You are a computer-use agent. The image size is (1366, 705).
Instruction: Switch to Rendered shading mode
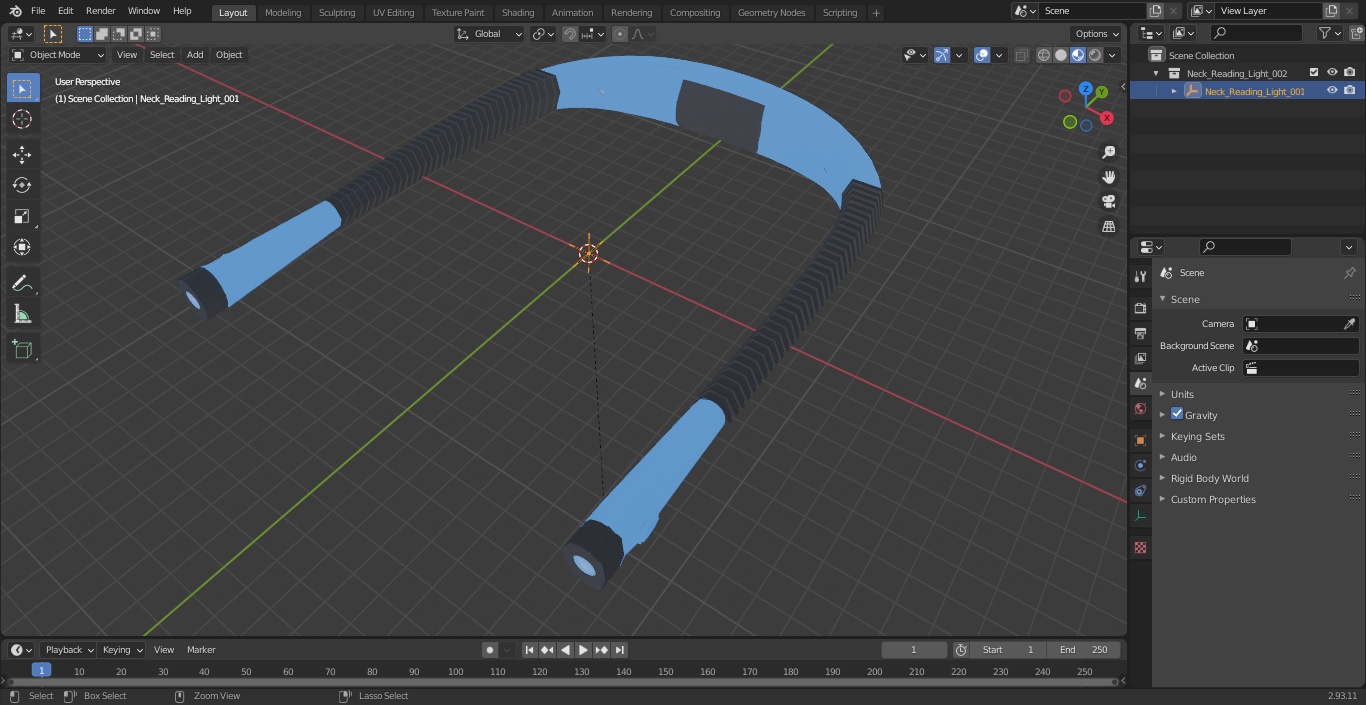coord(1095,55)
